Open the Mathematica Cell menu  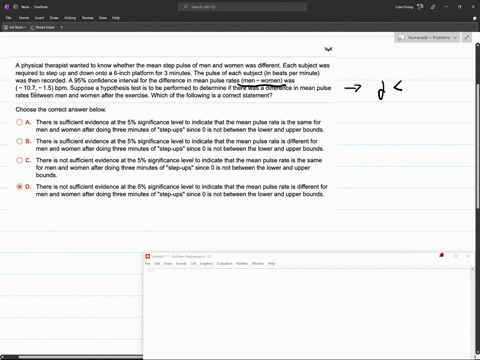[193, 263]
